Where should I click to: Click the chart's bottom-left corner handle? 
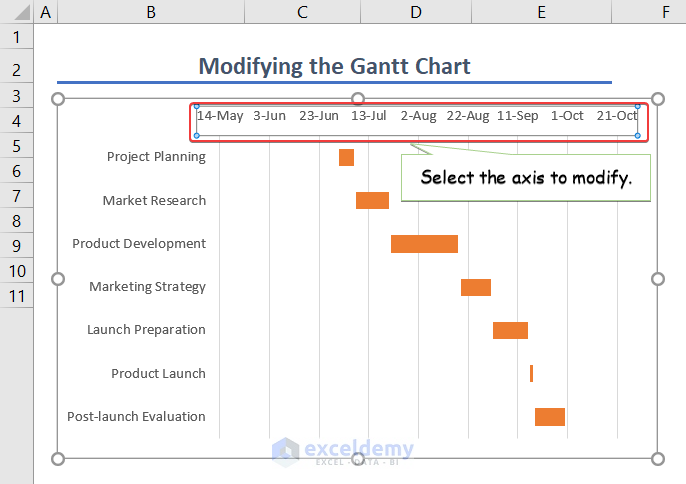[x=58, y=459]
